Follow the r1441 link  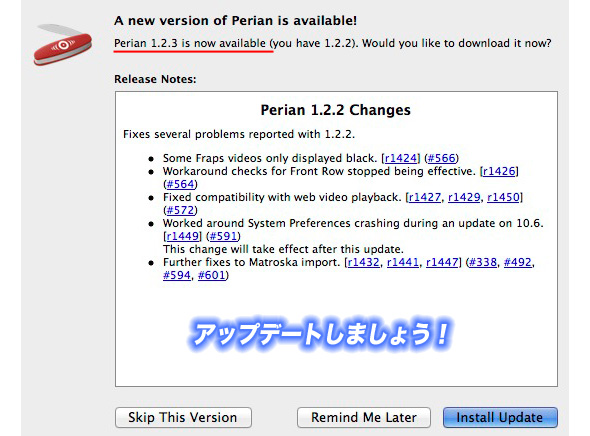click(403, 262)
